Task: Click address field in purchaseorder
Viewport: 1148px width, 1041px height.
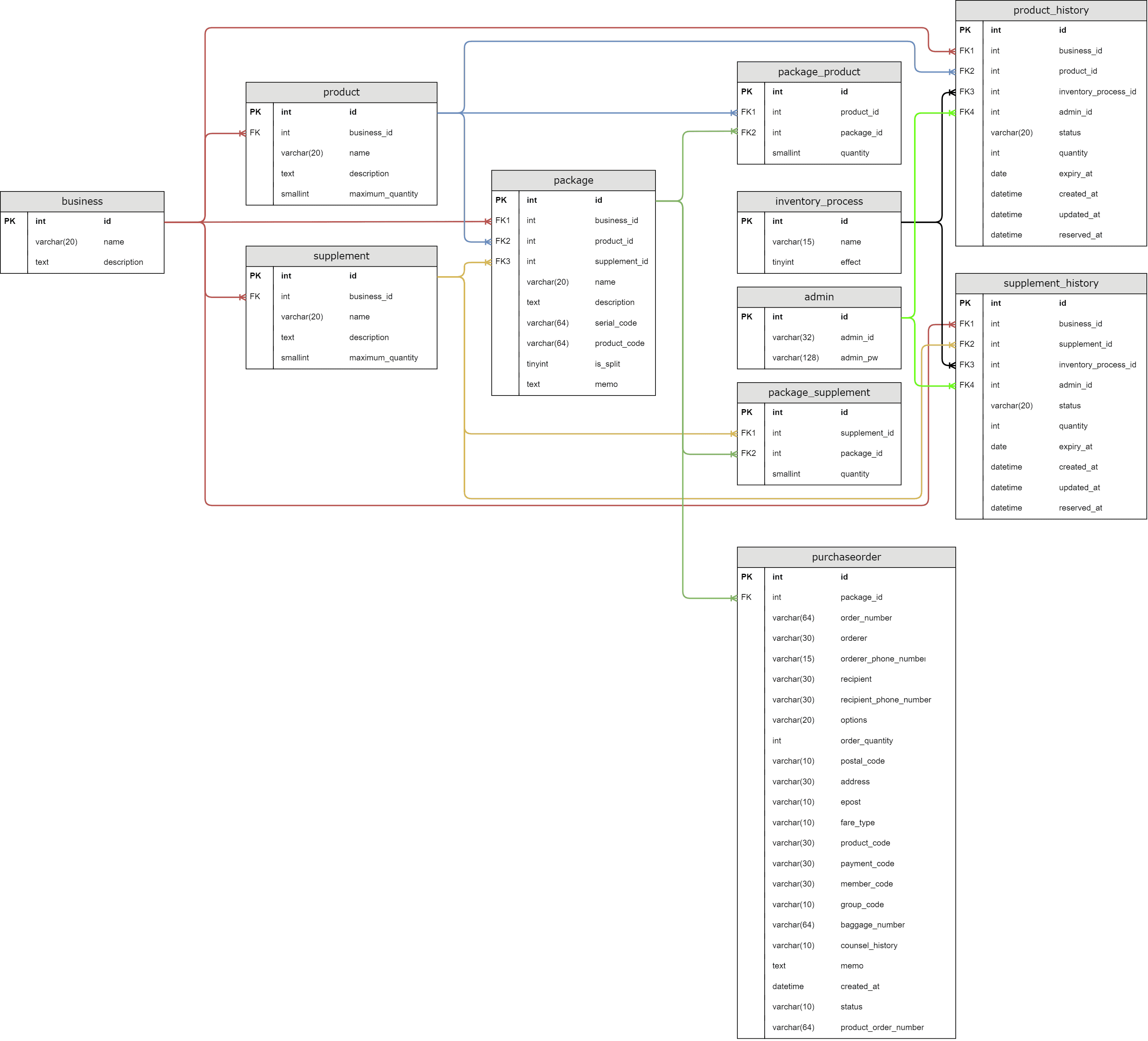Action: [855, 782]
